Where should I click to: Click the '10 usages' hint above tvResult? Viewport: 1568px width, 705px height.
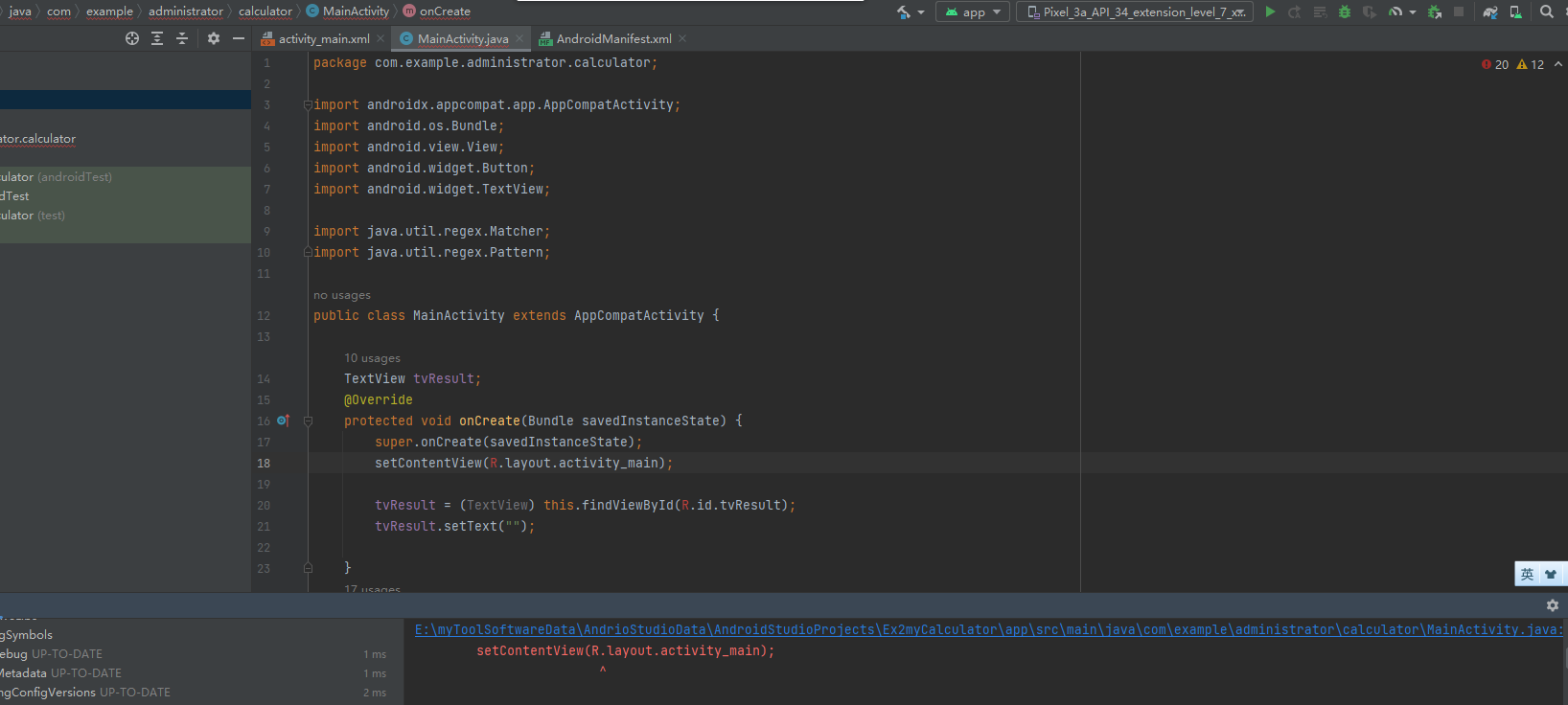373,358
